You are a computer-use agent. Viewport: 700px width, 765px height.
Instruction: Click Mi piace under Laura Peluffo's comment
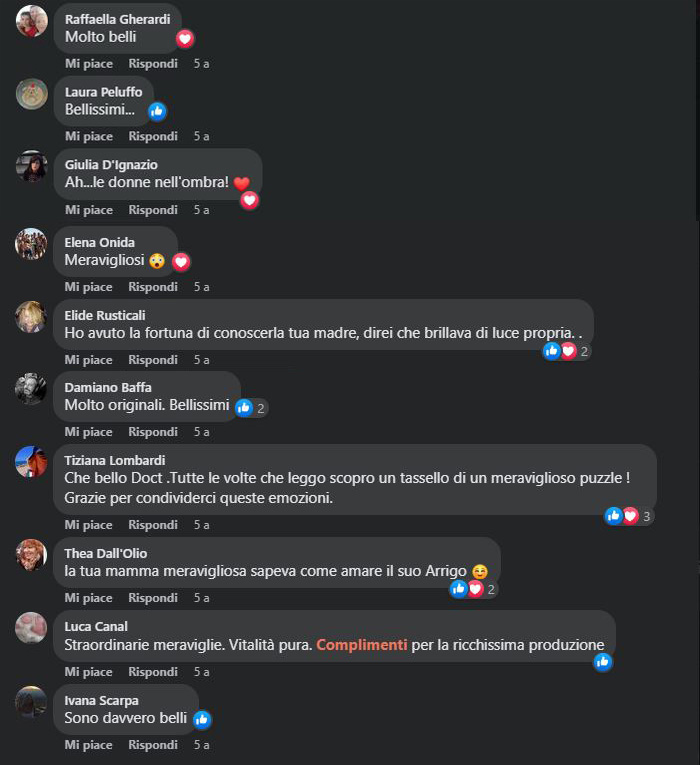(x=89, y=136)
